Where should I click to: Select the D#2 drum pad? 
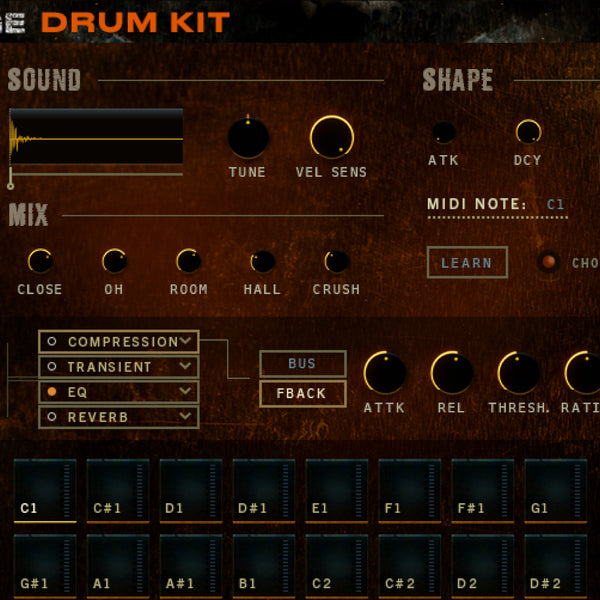pyautogui.click(x=556, y=567)
